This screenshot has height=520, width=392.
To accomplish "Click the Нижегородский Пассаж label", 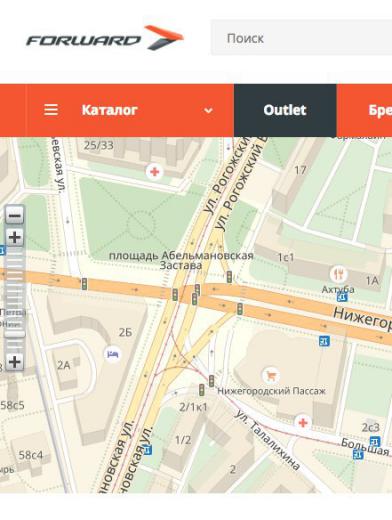I will [x=271, y=391].
